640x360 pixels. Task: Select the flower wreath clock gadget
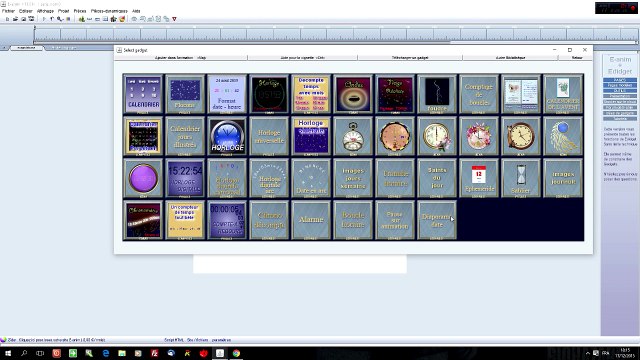479,136
